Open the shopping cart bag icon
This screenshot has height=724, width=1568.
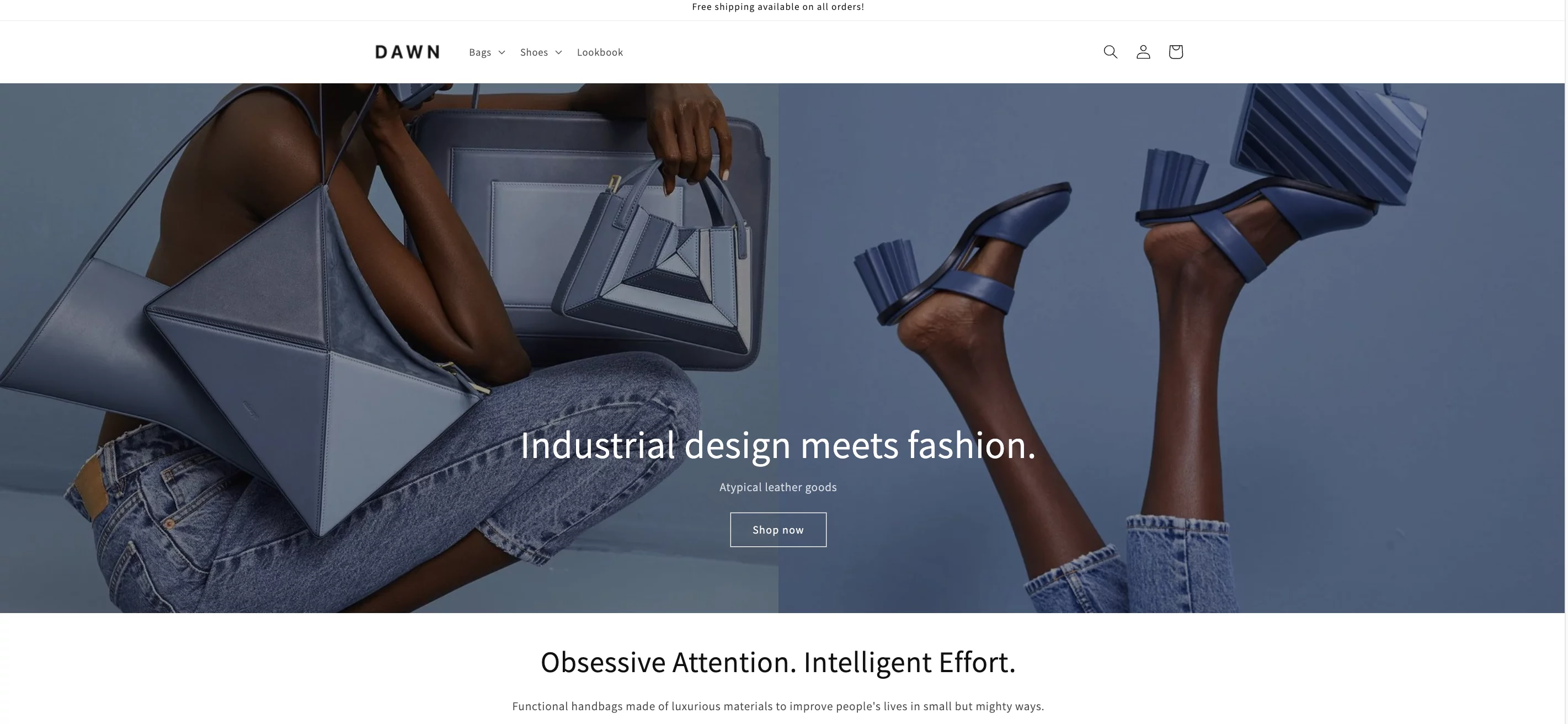point(1175,52)
